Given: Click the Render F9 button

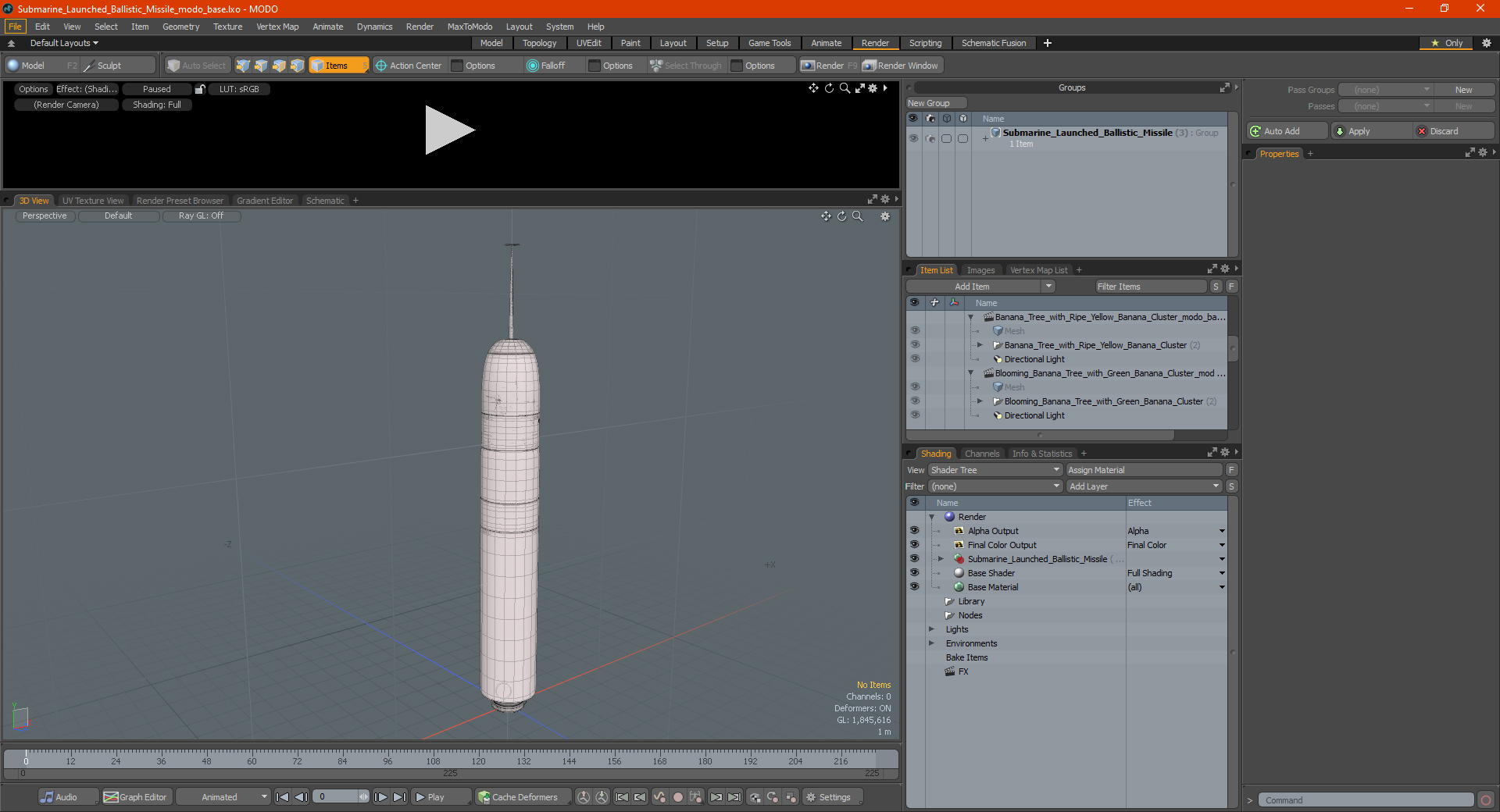Looking at the screenshot, I should click(x=828, y=66).
